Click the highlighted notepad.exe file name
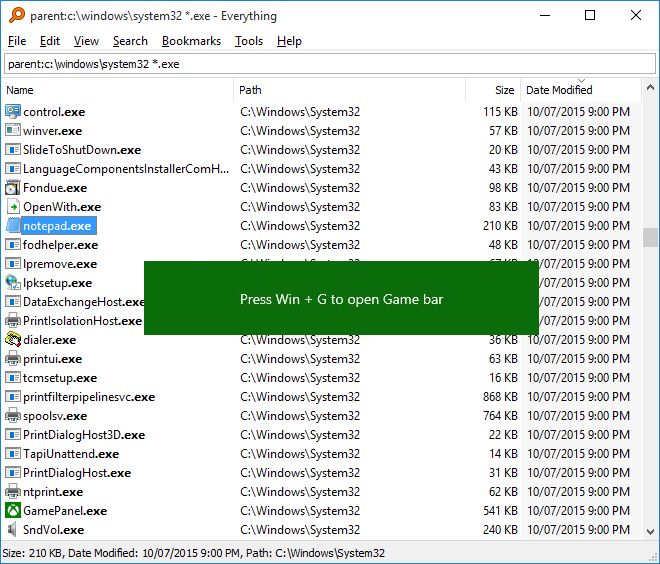 pyautogui.click(x=59, y=226)
